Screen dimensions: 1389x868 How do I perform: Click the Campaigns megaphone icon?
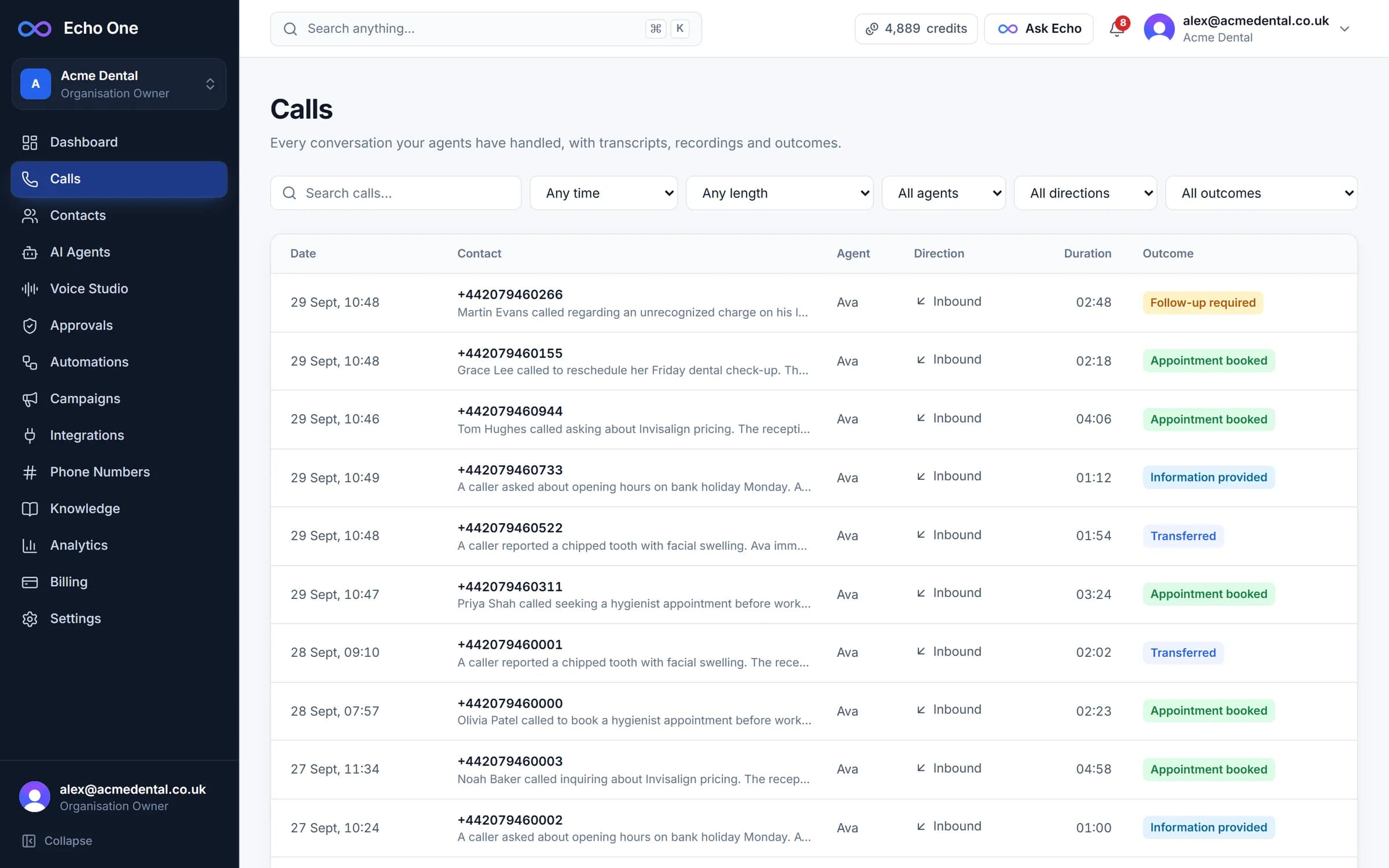pos(30,399)
